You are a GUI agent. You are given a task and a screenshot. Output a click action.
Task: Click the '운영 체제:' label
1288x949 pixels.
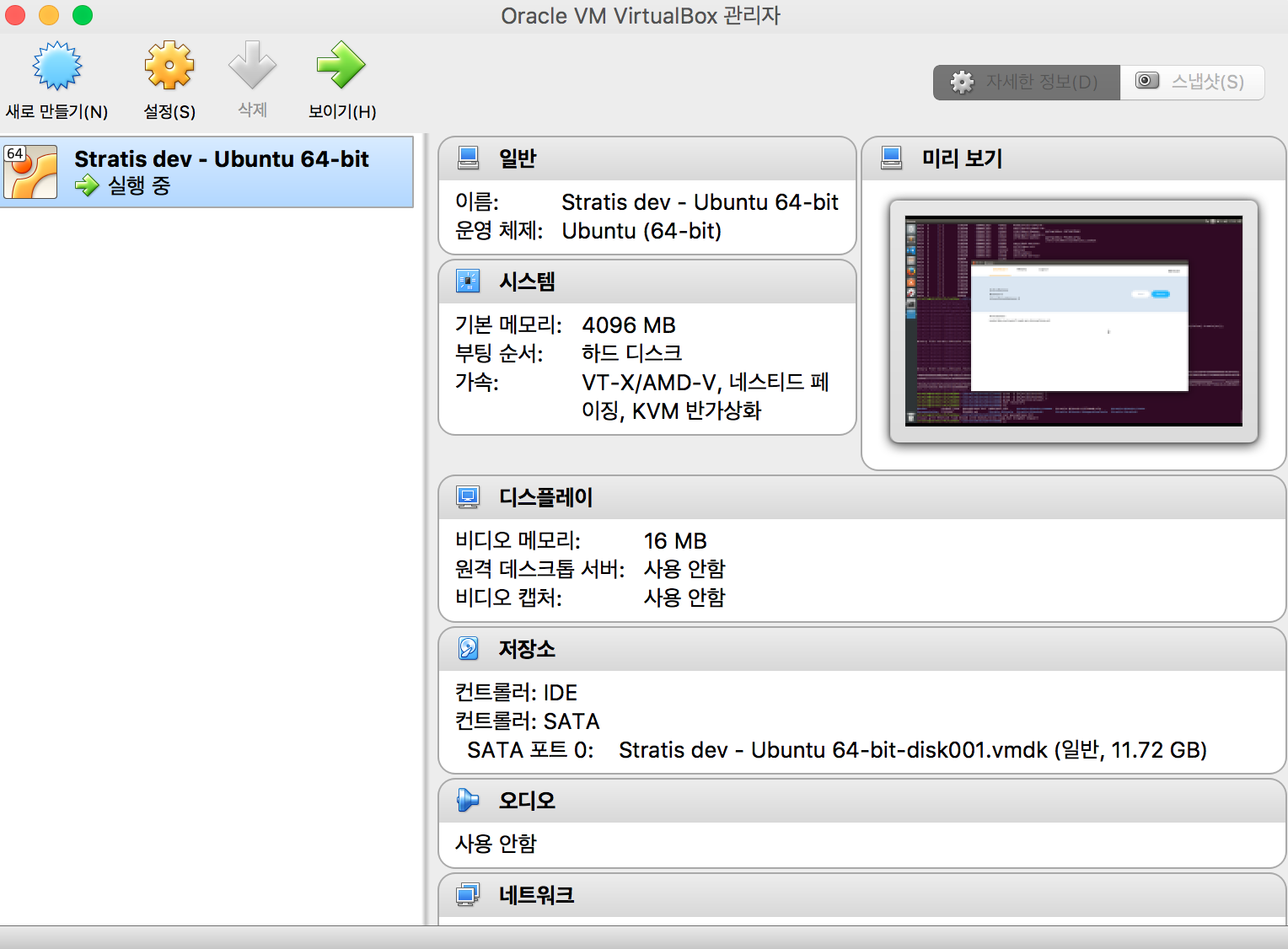(x=499, y=231)
